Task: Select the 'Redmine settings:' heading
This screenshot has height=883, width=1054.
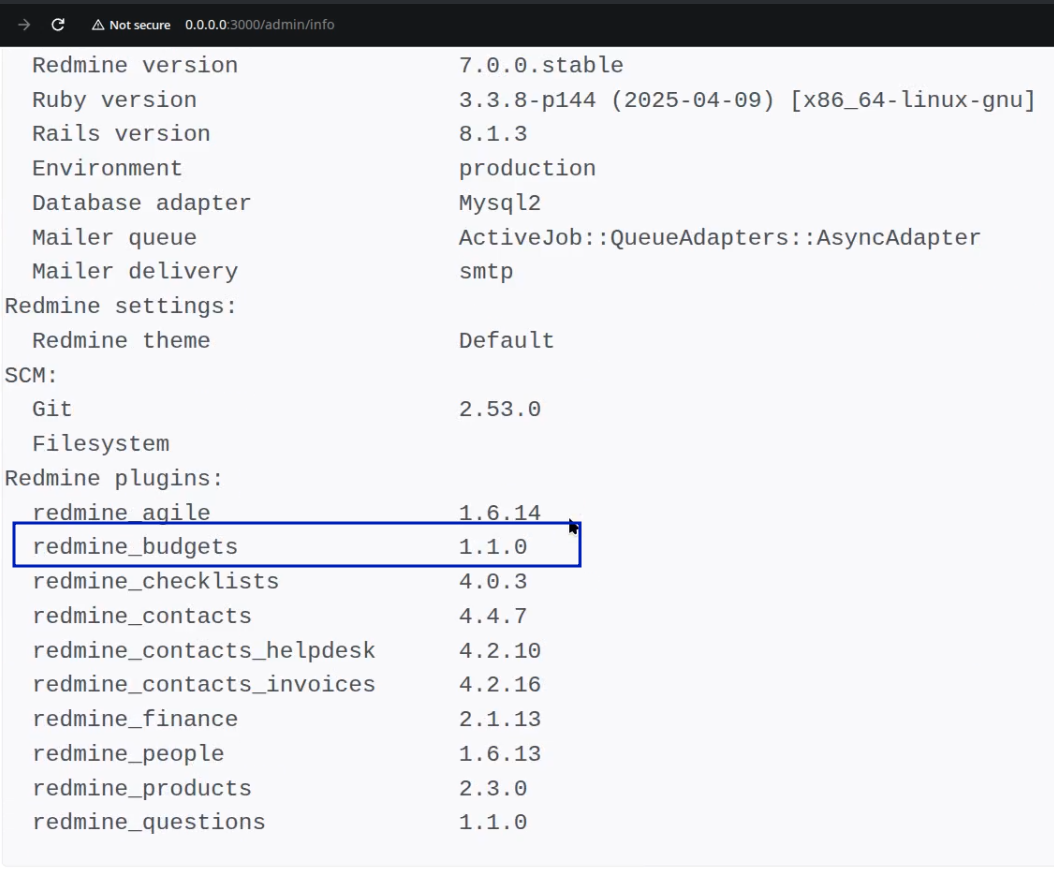Action: [121, 306]
